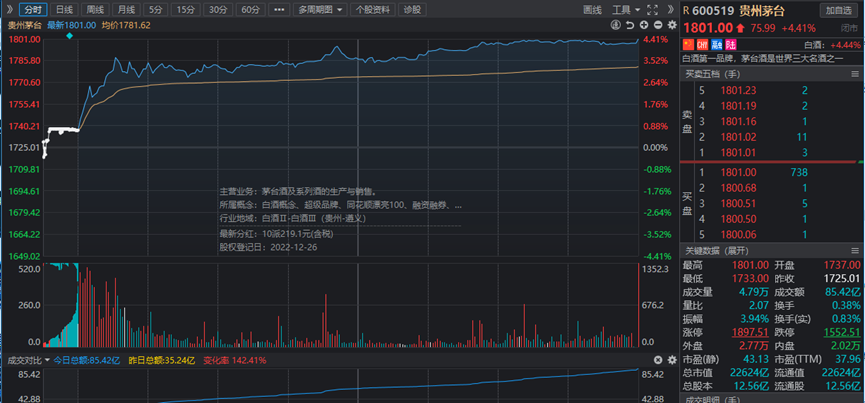Image resolution: width=865 pixels, height=403 pixels.
Task: Switch to the 周线 weekly chart tab
Action: [95, 9]
